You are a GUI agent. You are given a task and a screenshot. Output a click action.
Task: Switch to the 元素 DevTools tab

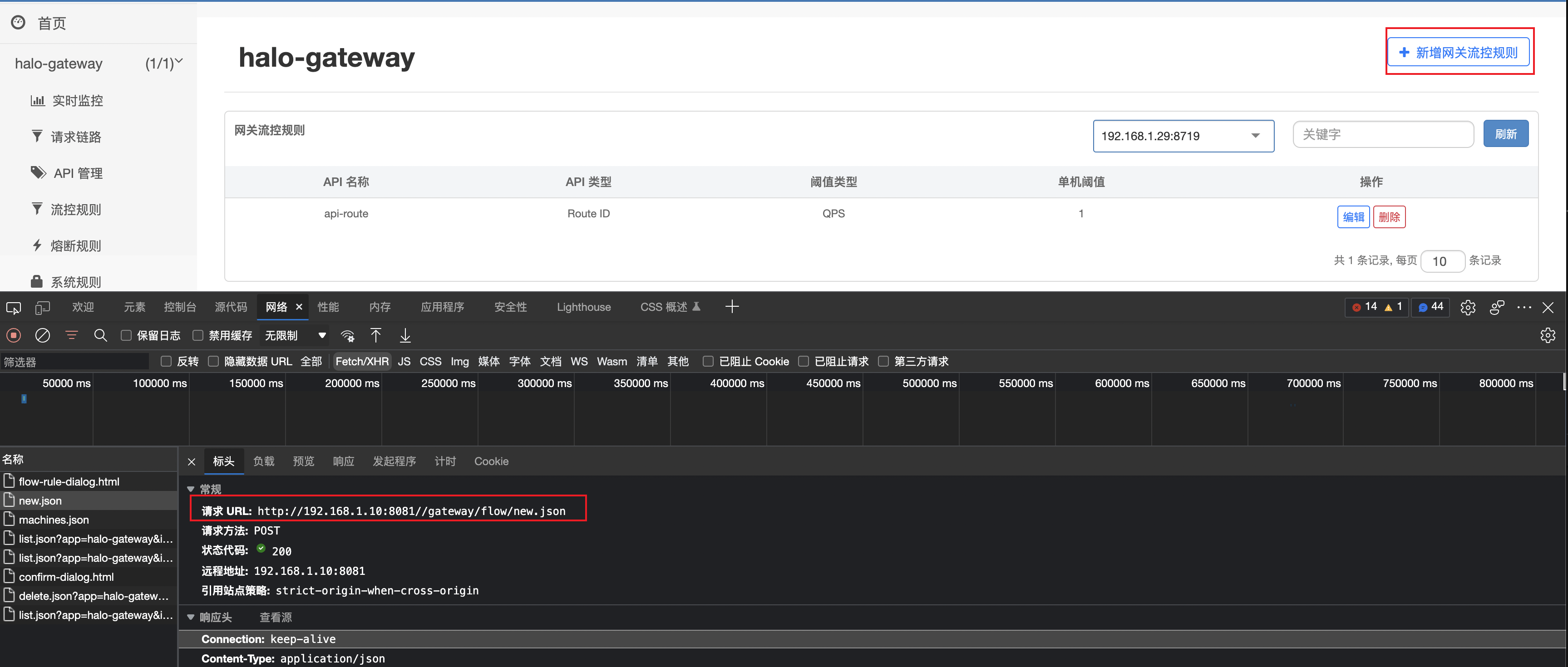click(x=134, y=307)
